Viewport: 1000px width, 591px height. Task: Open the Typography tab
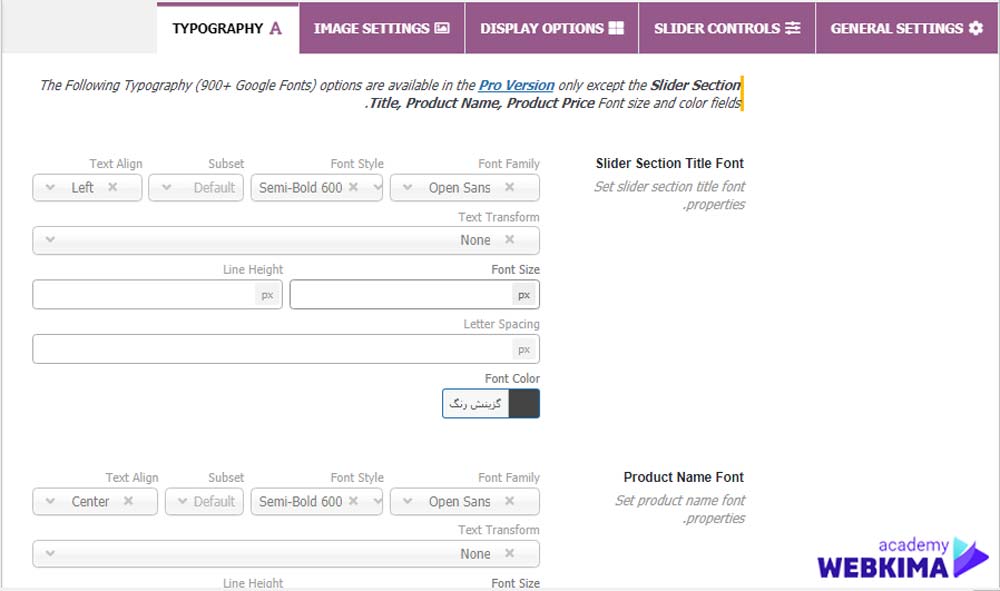tap(227, 29)
